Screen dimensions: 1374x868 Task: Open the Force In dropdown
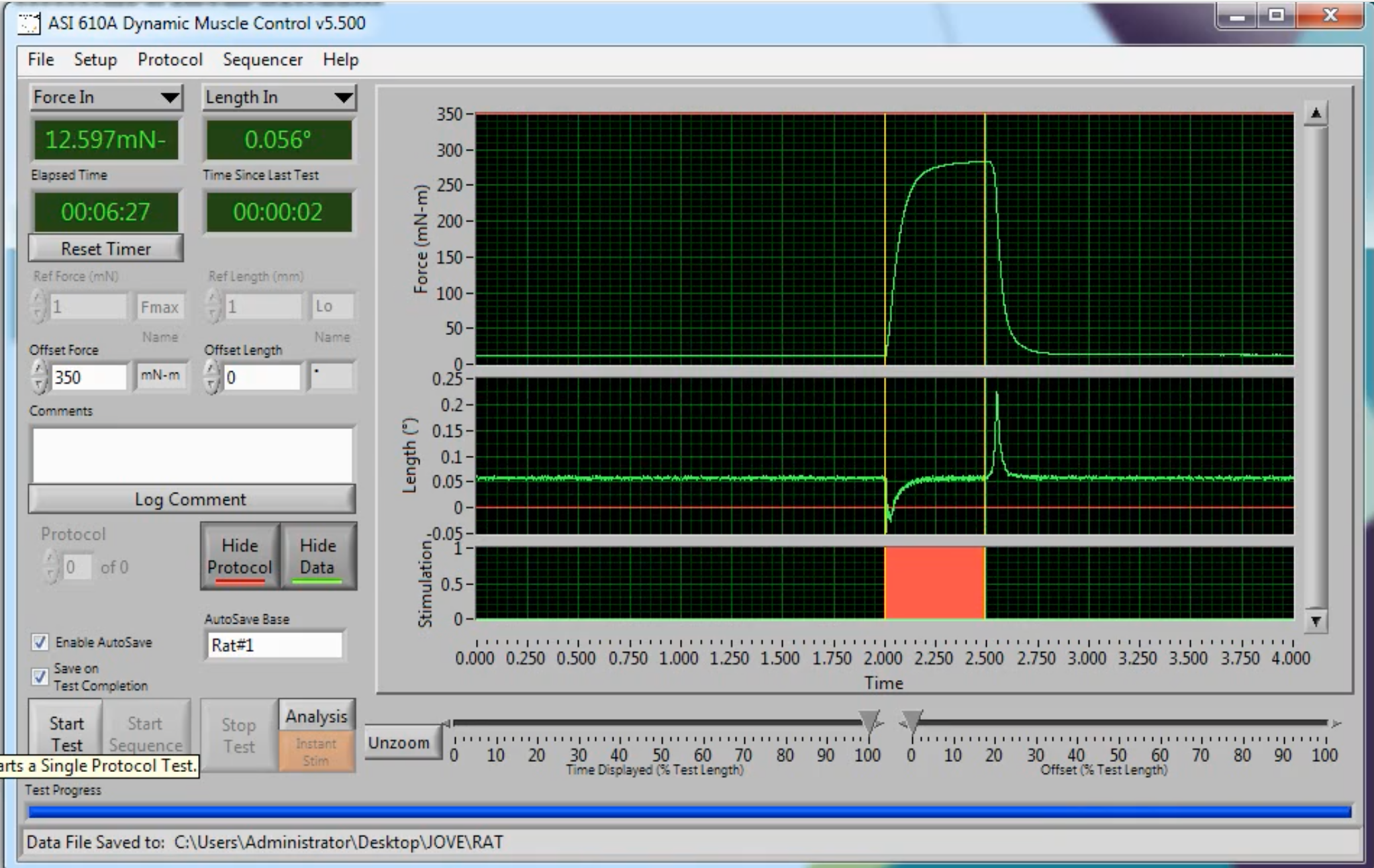pyautogui.click(x=105, y=97)
